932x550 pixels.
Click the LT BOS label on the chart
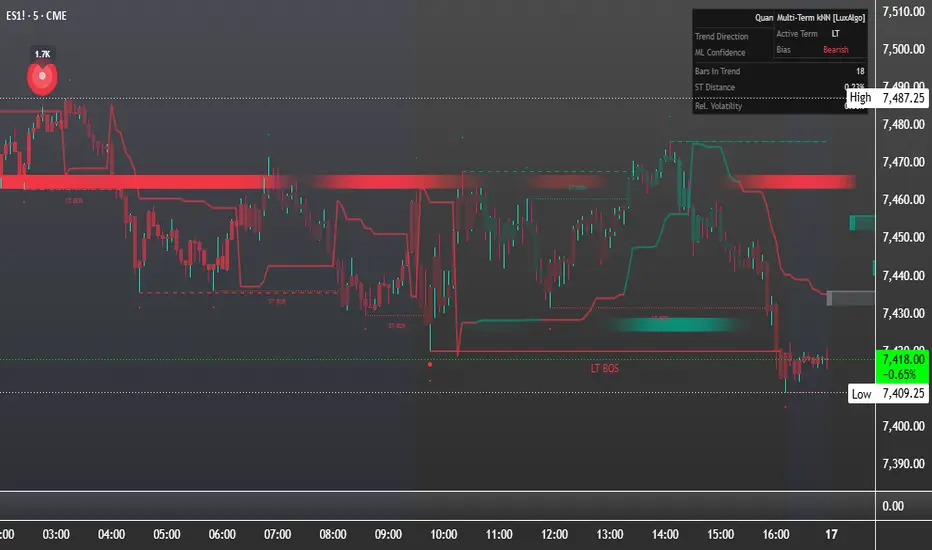tap(604, 369)
